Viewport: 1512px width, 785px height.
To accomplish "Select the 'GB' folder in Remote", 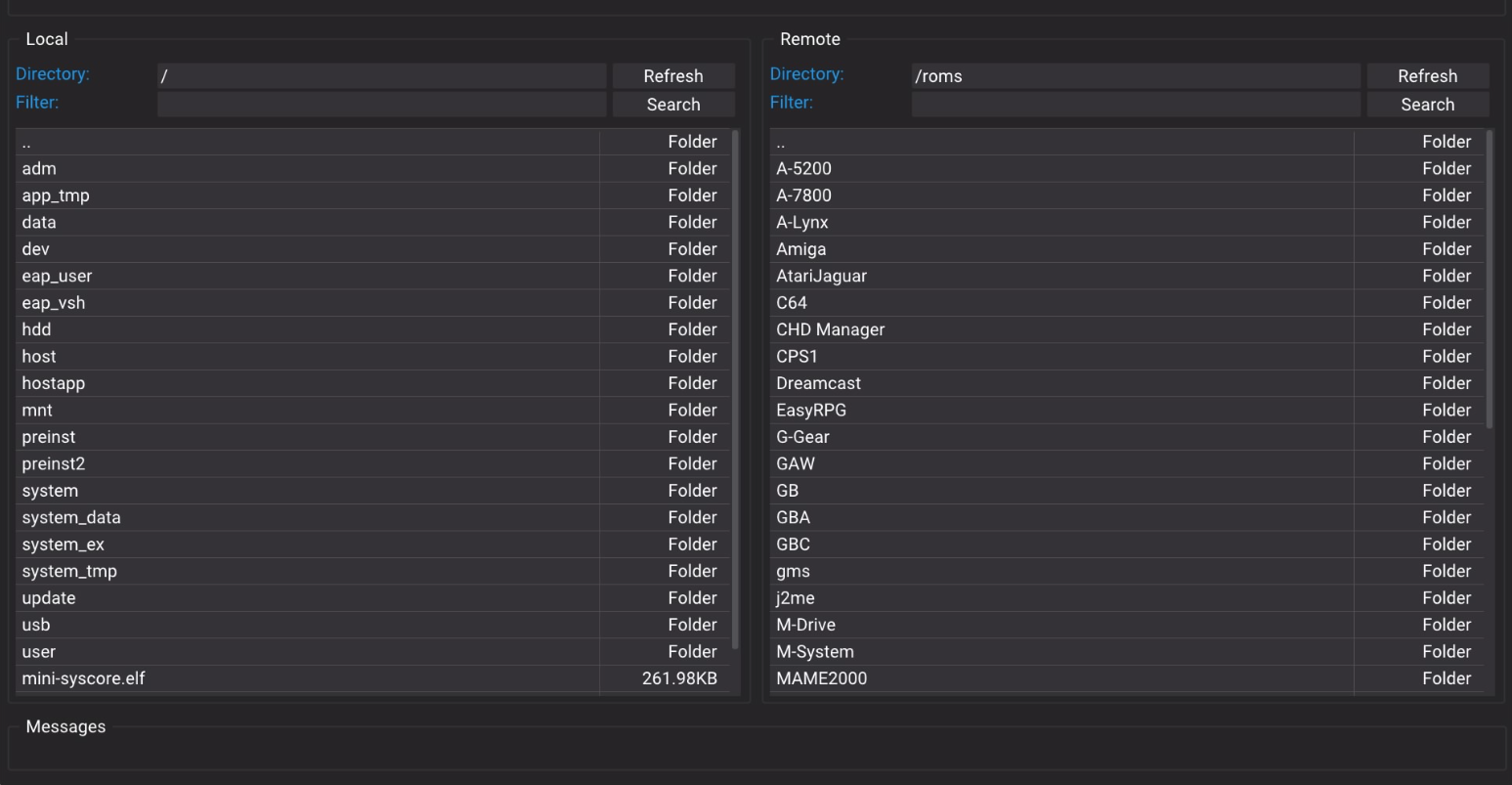I will pyautogui.click(x=1128, y=491).
